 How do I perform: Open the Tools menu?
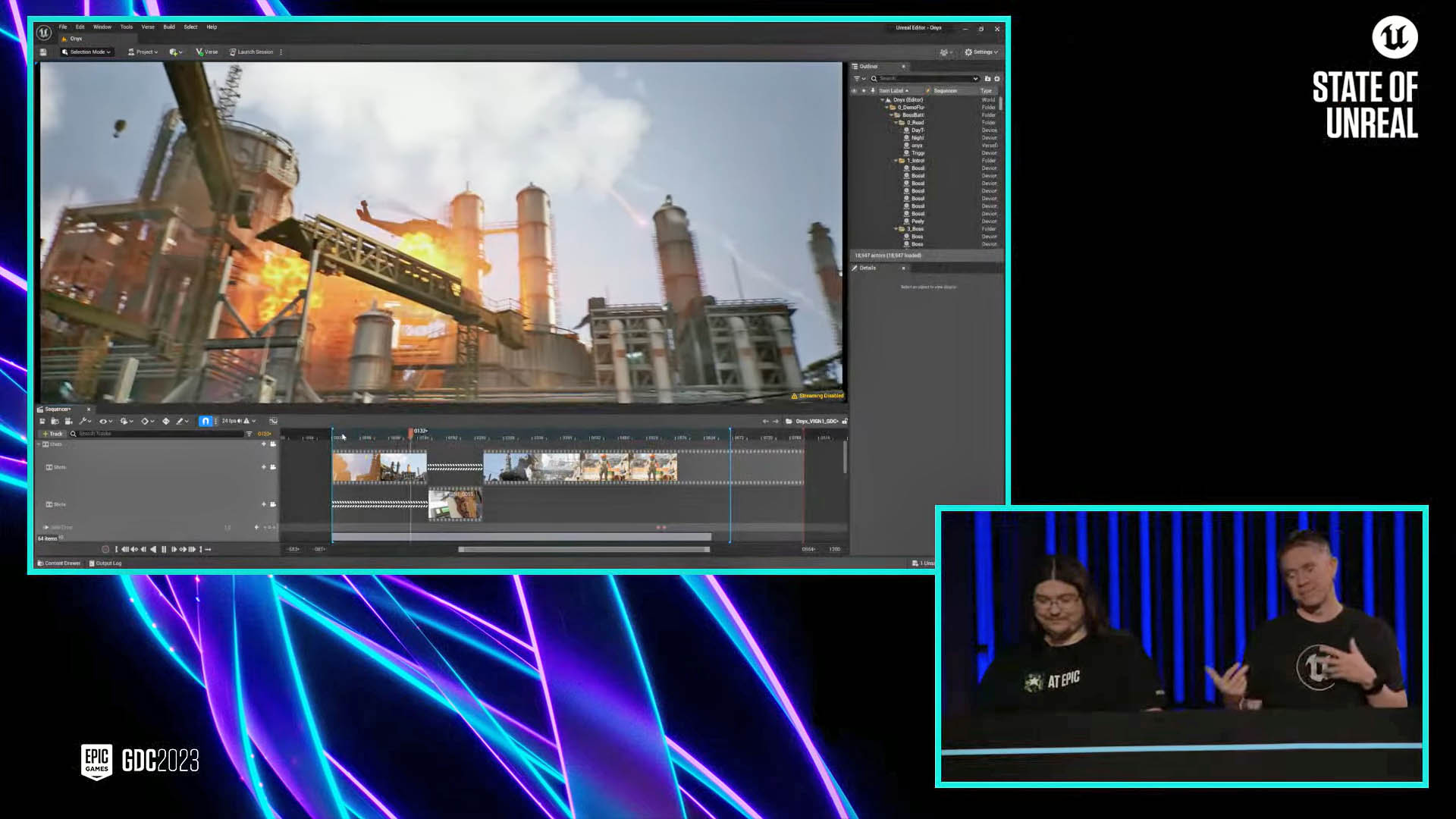click(x=127, y=27)
